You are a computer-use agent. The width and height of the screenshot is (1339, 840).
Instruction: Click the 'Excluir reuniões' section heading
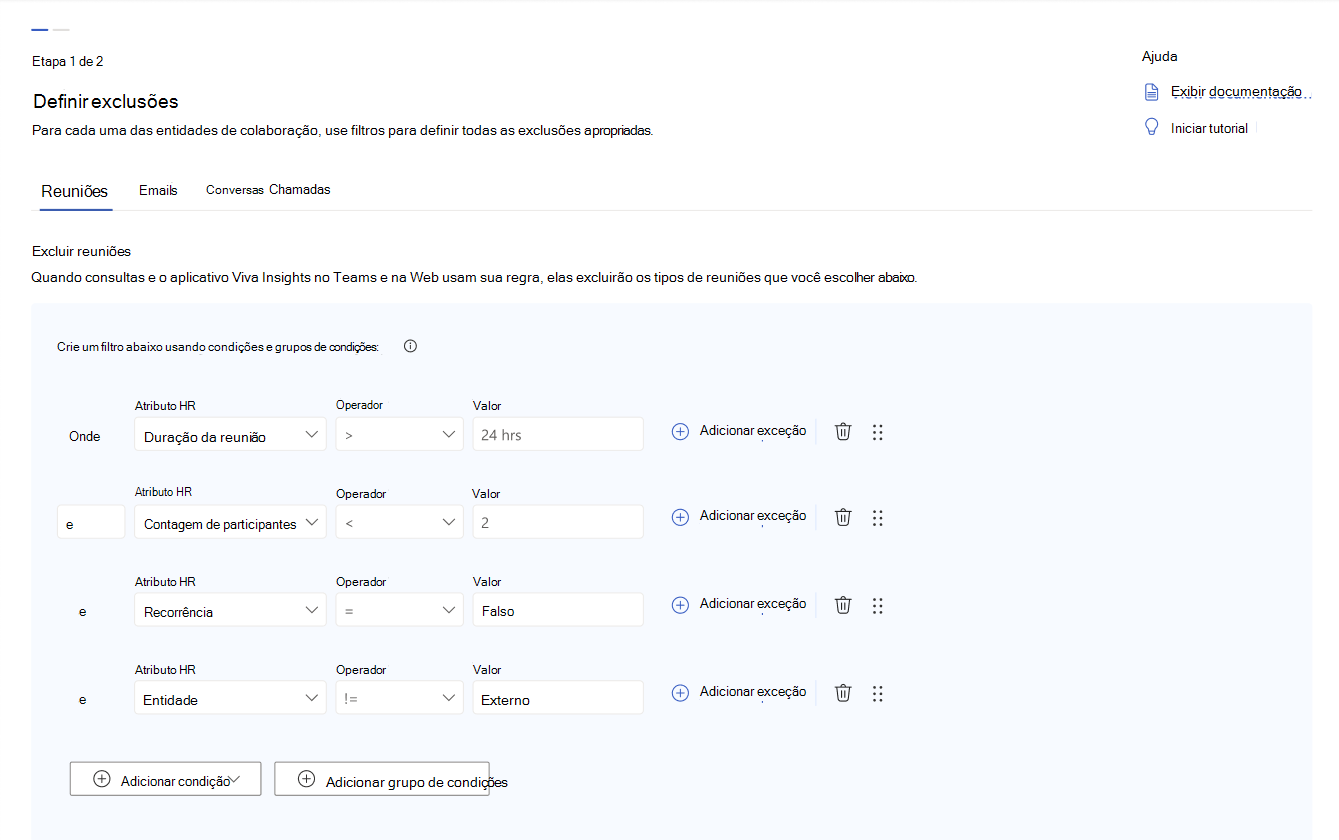pyautogui.click(x=82, y=251)
